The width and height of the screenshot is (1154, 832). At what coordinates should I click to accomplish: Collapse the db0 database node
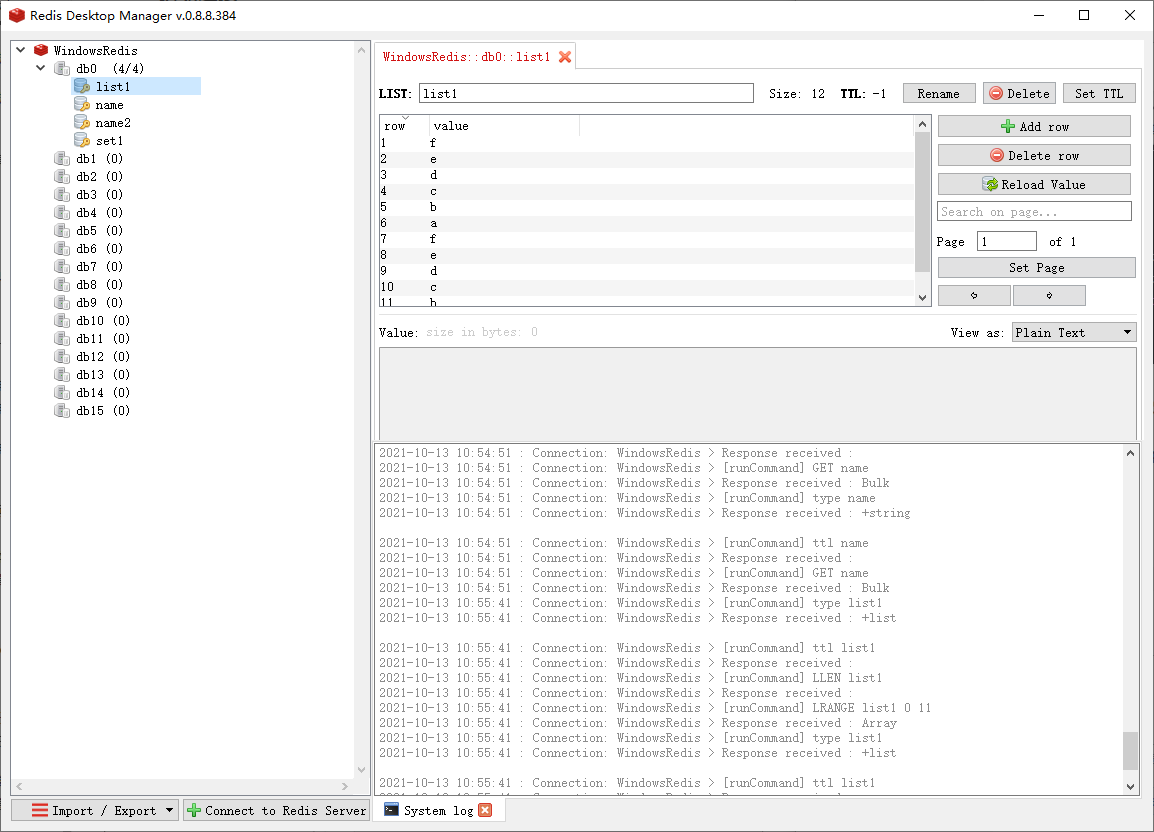click(41, 68)
